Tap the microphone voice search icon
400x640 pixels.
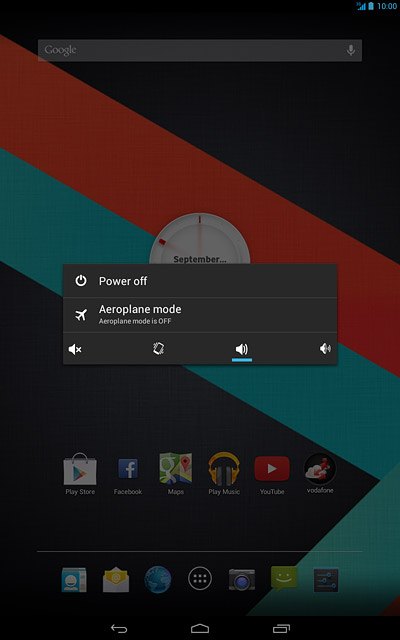click(x=351, y=50)
